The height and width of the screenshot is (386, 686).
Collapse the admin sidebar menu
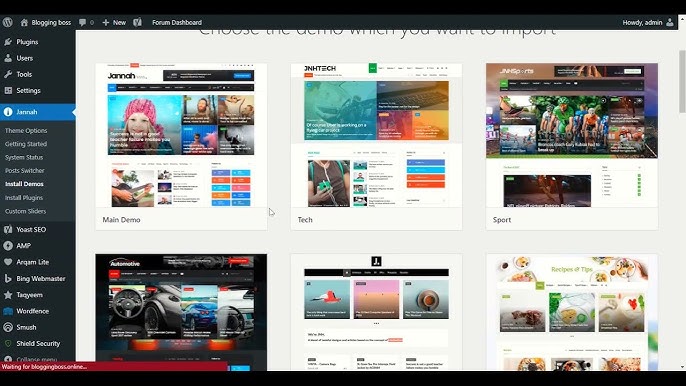point(31,360)
